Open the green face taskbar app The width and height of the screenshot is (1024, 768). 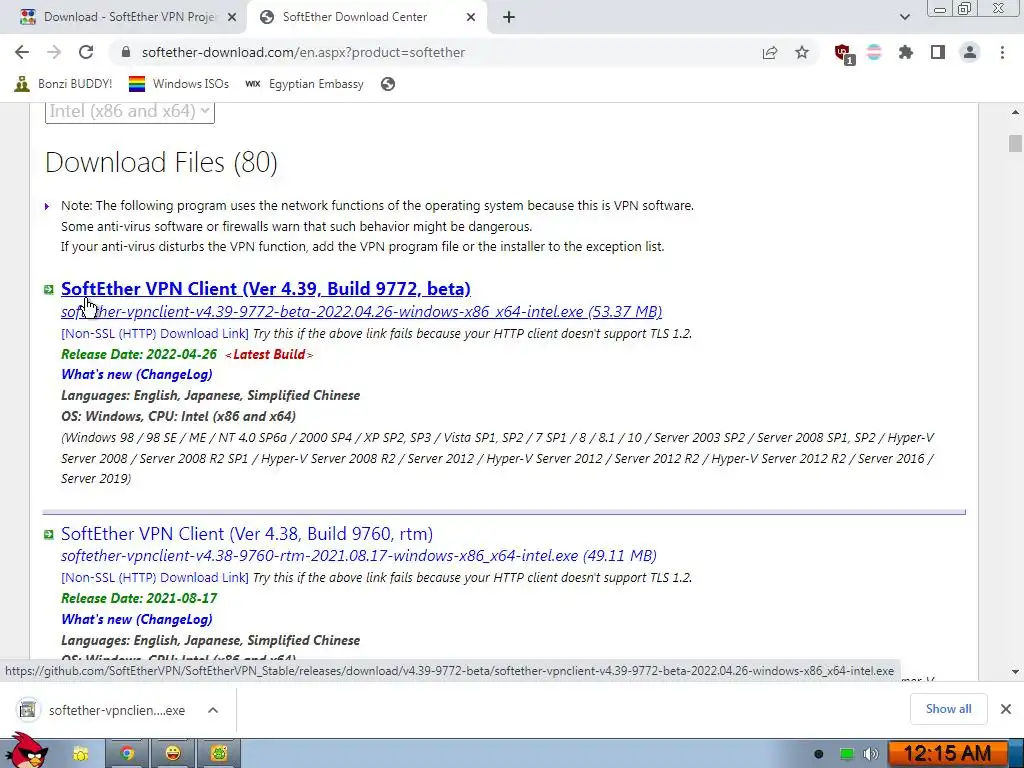click(219, 754)
